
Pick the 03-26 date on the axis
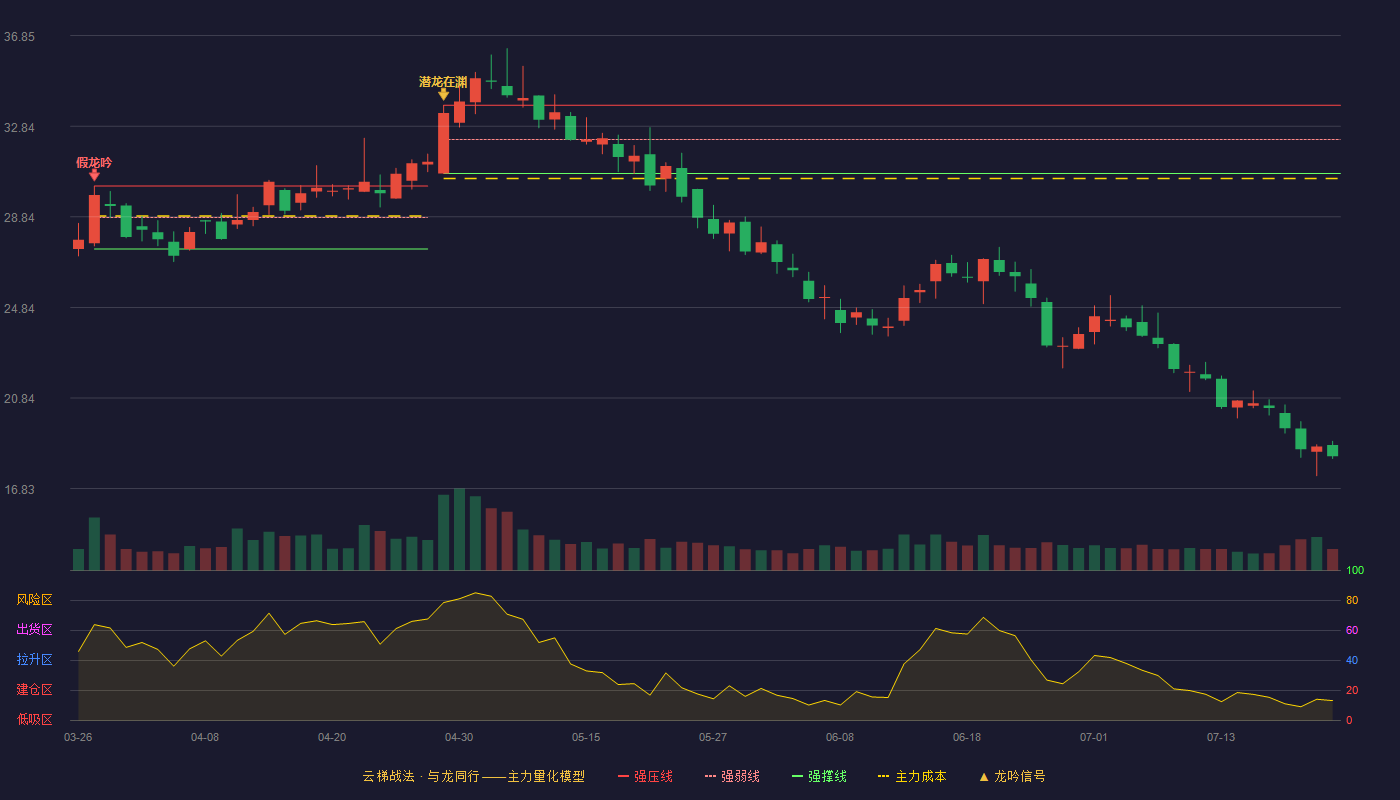pyautogui.click(x=78, y=737)
